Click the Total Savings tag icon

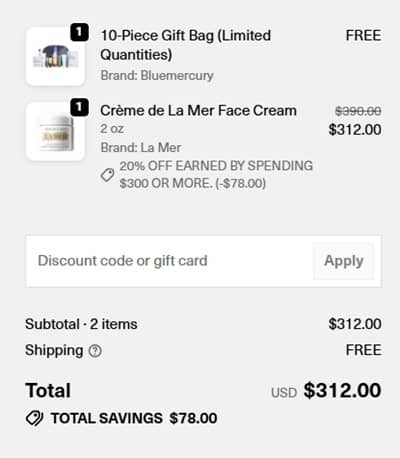click(34, 418)
